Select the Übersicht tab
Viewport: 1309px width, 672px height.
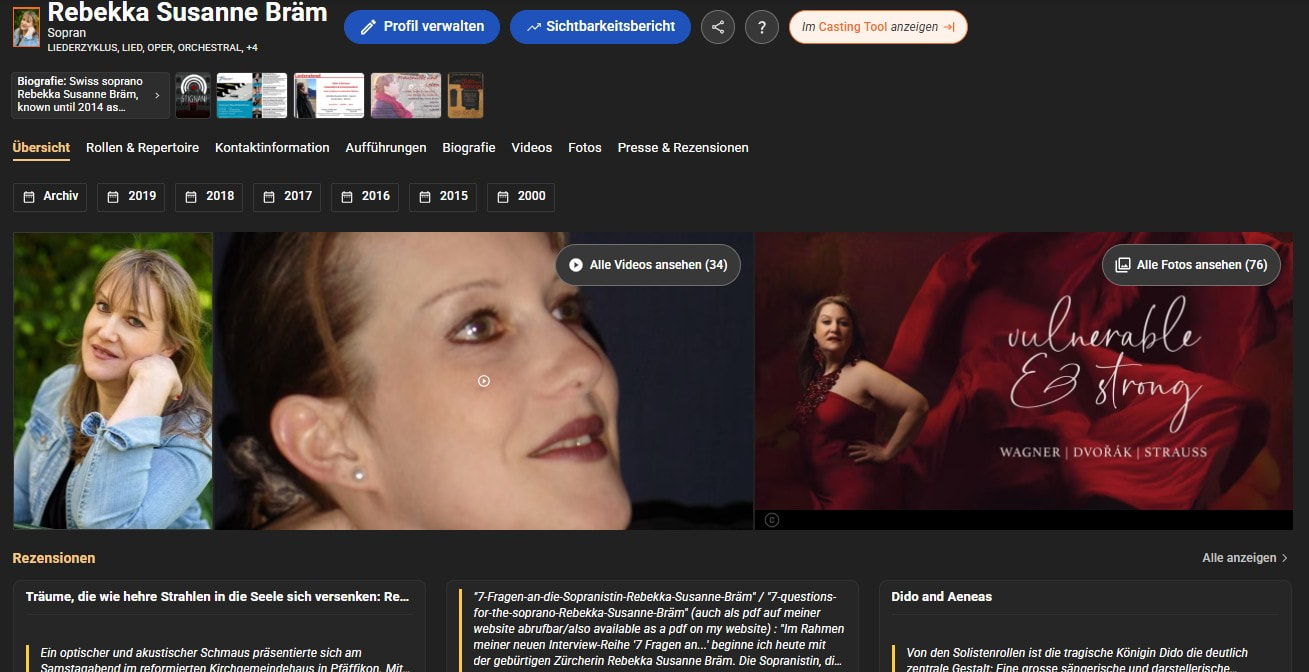[x=41, y=148]
